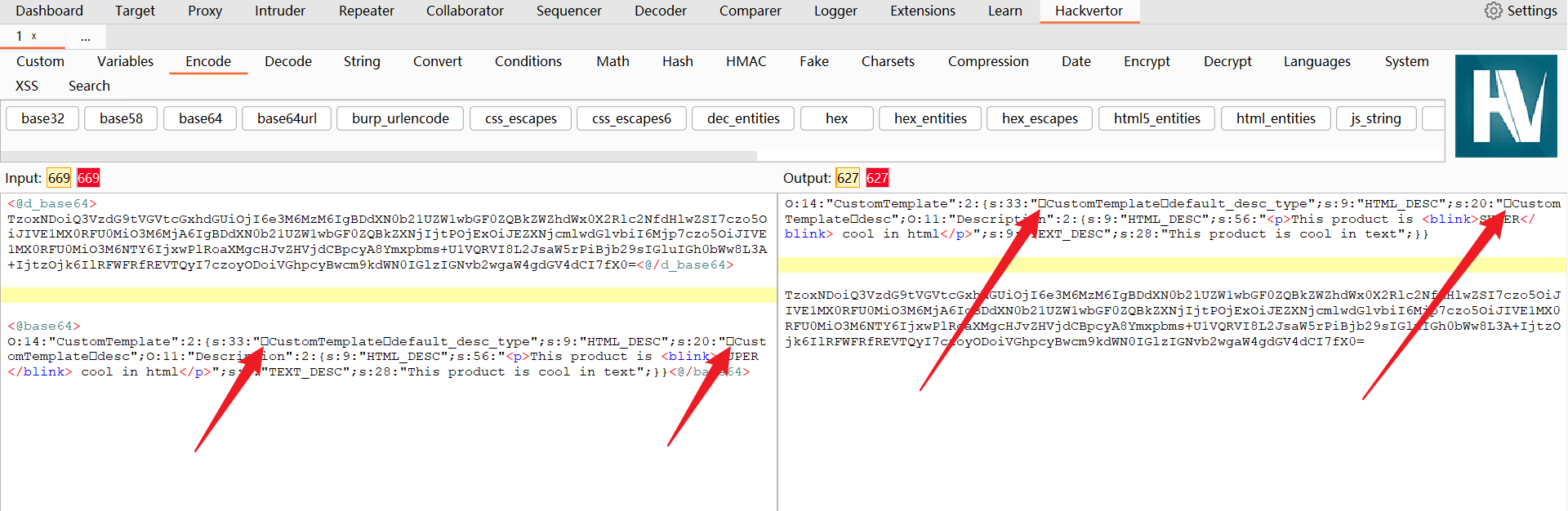This screenshot has height=511, width=1568.
Task: Click the <@d_base64> opening tag in Input
Action: pyautogui.click(x=52, y=203)
